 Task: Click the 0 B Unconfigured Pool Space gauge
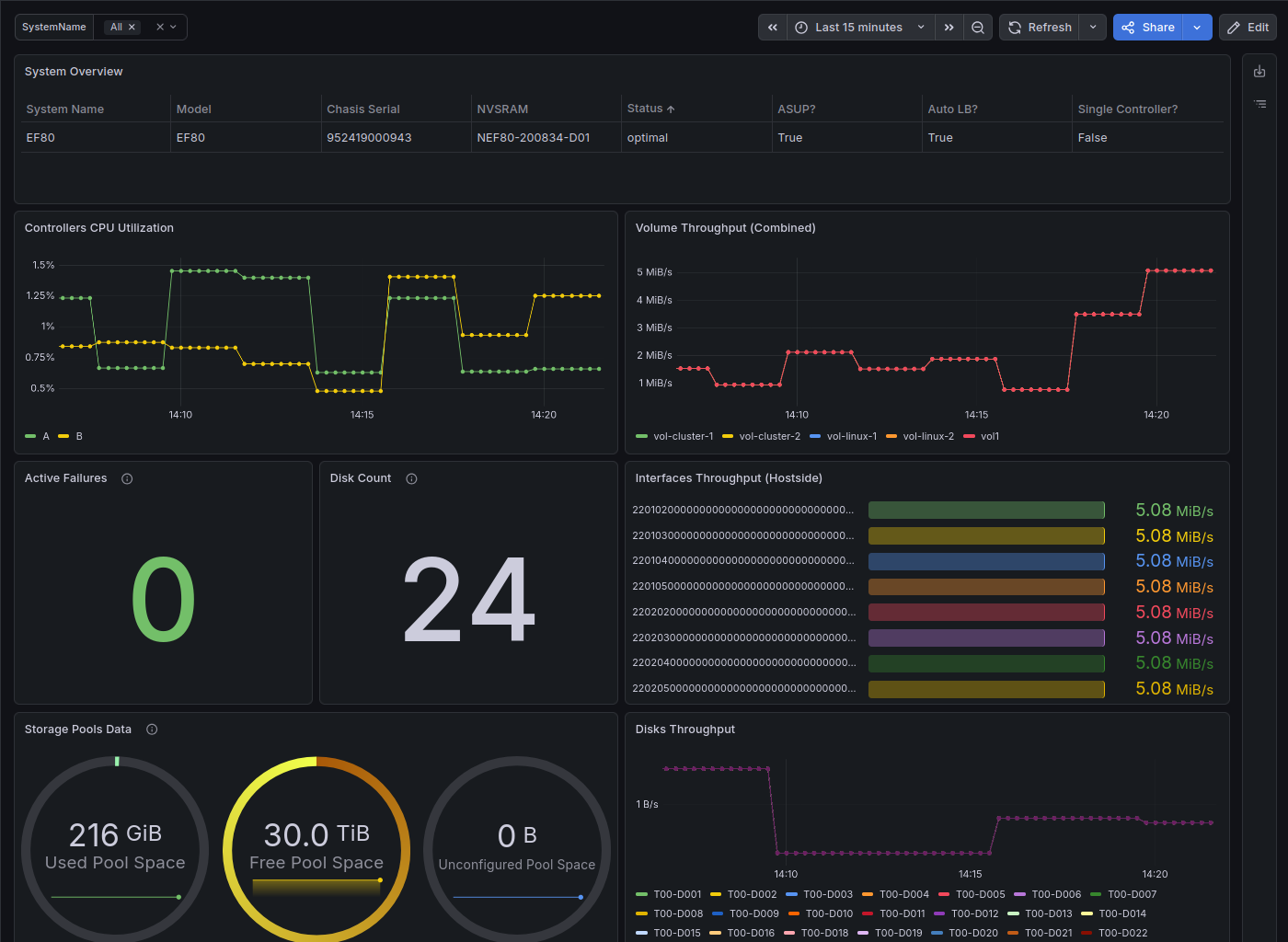click(x=517, y=849)
